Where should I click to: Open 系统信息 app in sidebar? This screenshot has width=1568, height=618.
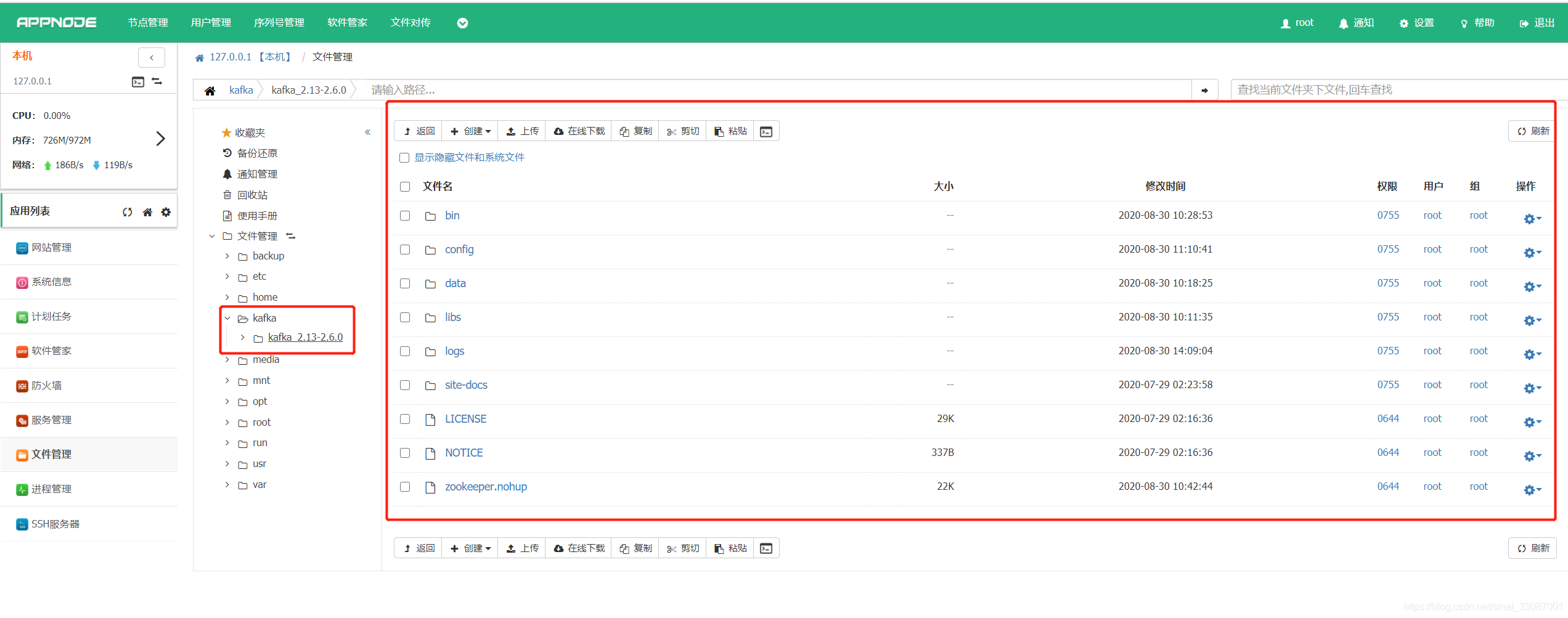[89, 282]
